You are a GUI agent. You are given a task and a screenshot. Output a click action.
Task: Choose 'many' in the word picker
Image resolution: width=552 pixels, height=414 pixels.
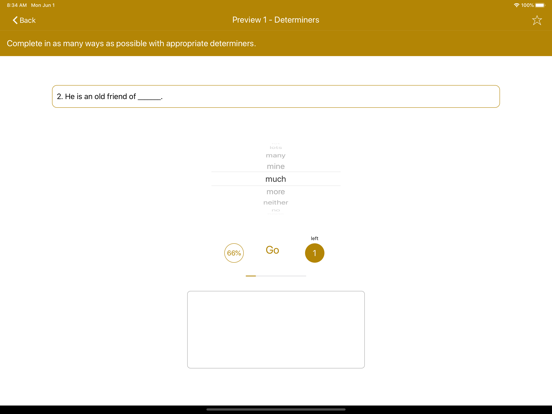[276, 155]
